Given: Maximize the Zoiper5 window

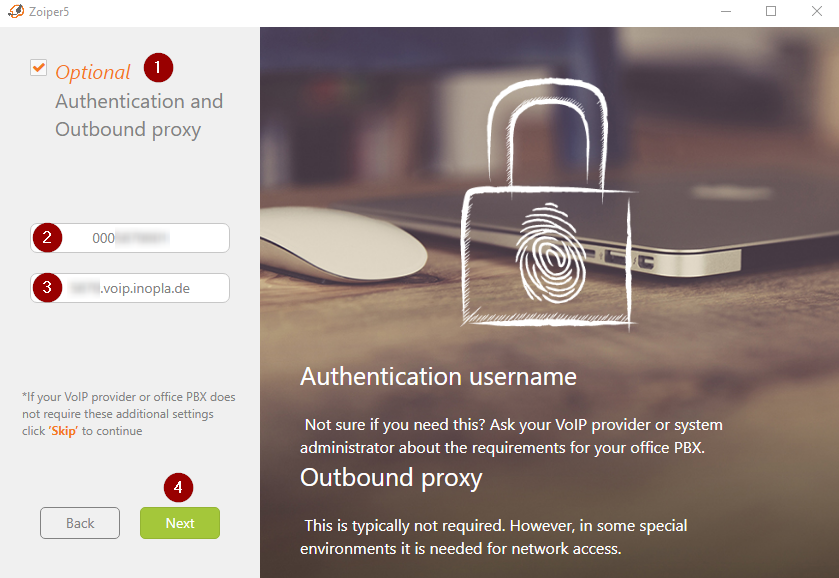Looking at the screenshot, I should [771, 11].
